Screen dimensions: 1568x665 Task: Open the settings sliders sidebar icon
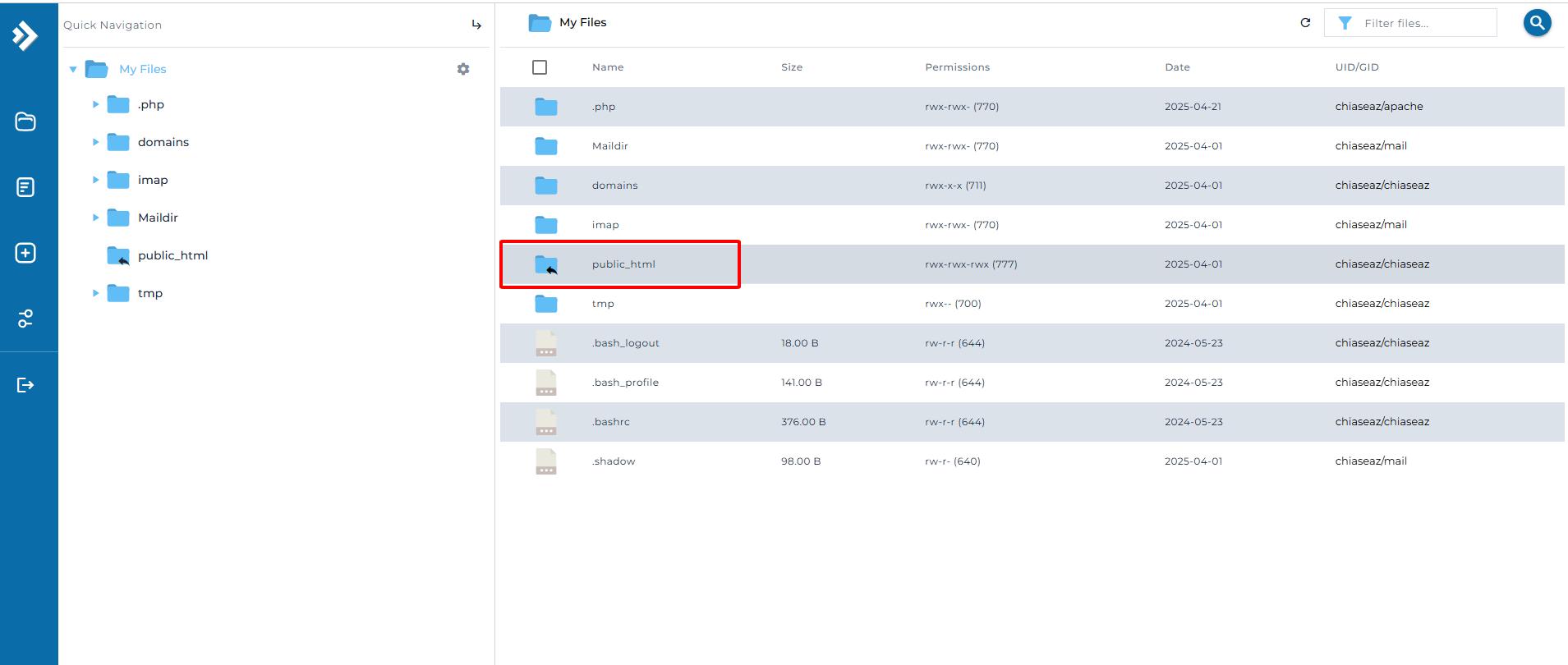tap(25, 319)
